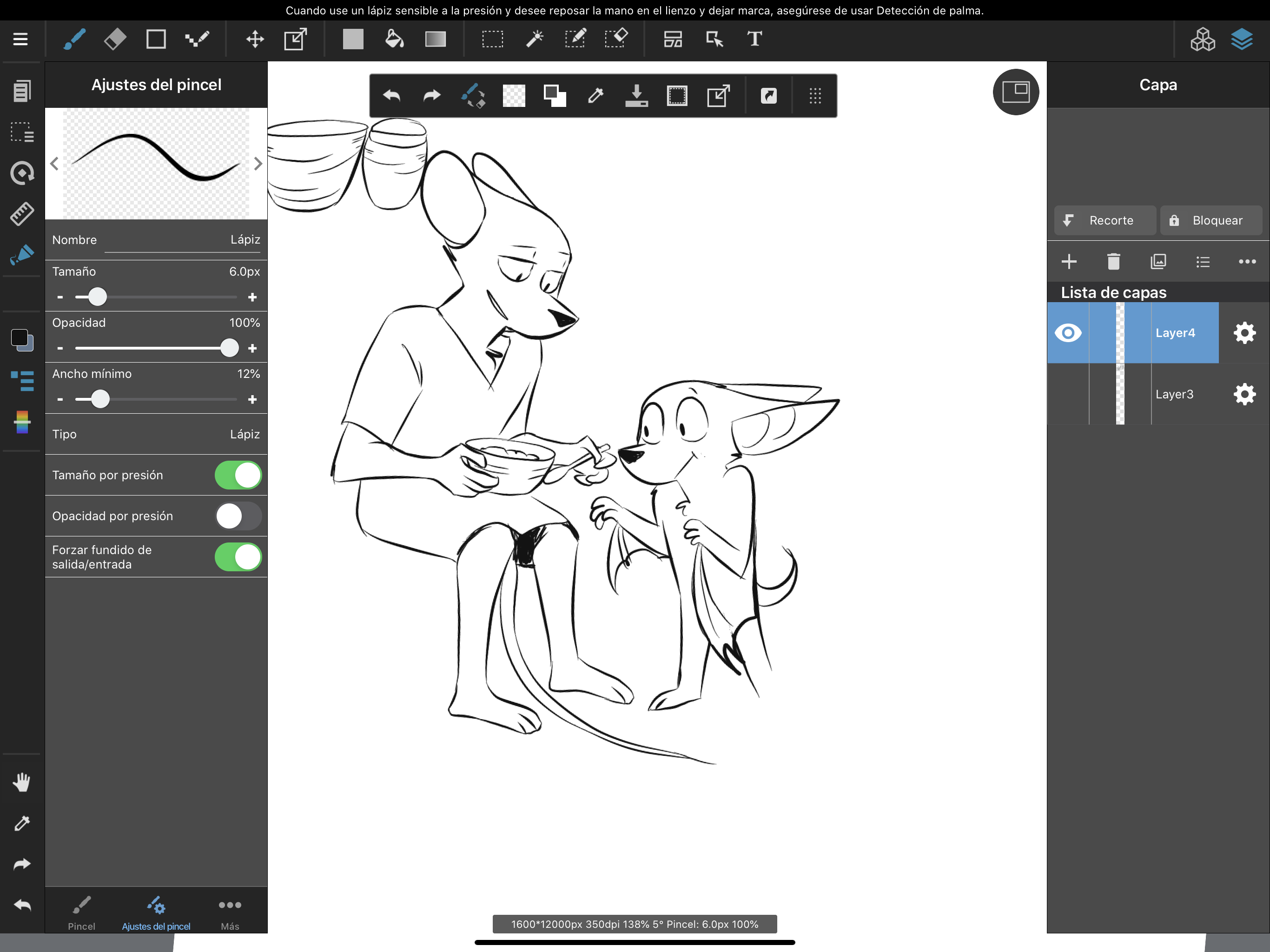
Task: Select the Eraser tool in top toolbar
Action: 115,39
